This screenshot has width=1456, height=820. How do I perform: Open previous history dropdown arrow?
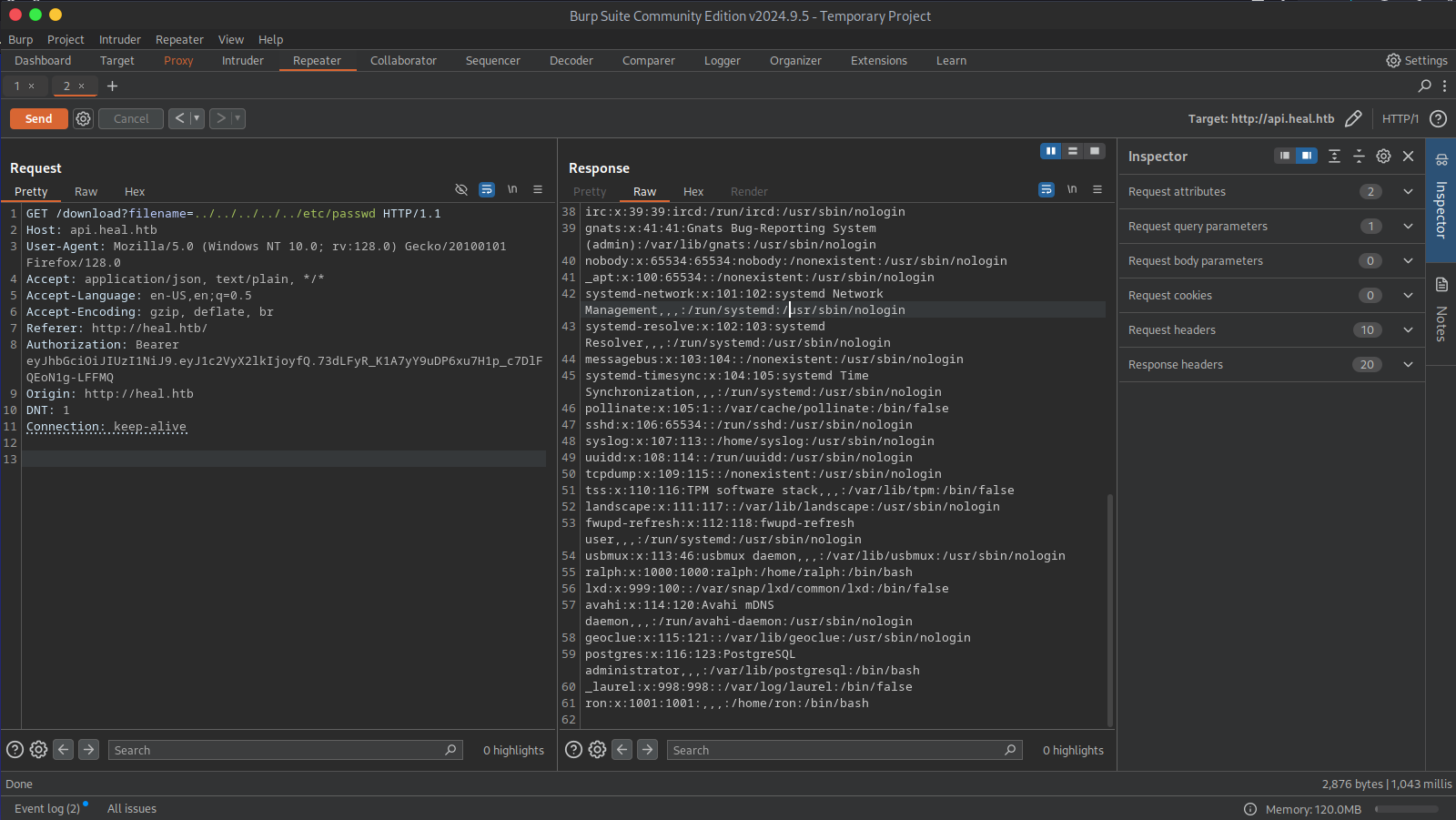click(x=197, y=118)
